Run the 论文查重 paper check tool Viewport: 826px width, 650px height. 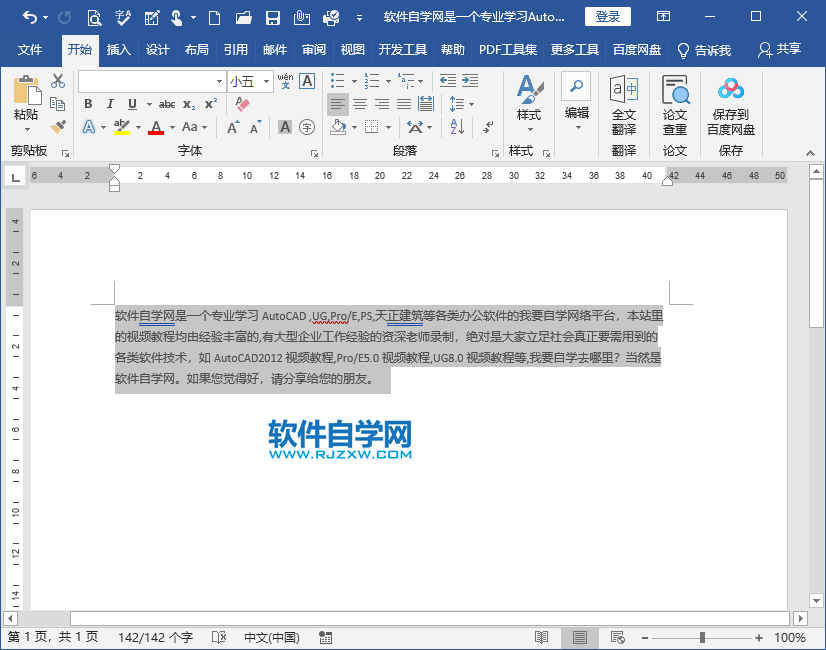pyautogui.click(x=675, y=107)
